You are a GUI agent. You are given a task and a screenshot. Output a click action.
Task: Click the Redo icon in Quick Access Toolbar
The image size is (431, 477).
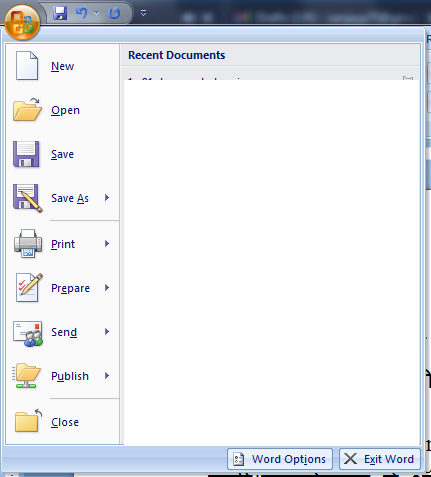click(x=114, y=13)
